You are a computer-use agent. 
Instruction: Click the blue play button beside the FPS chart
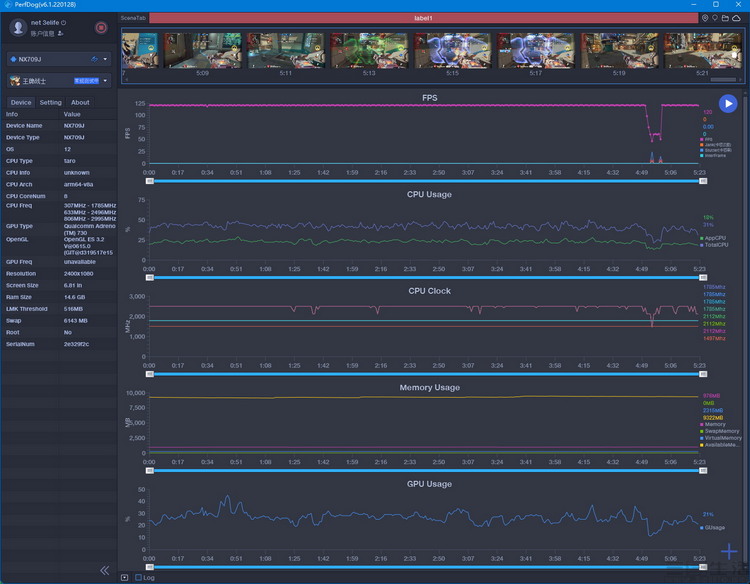tap(728, 103)
